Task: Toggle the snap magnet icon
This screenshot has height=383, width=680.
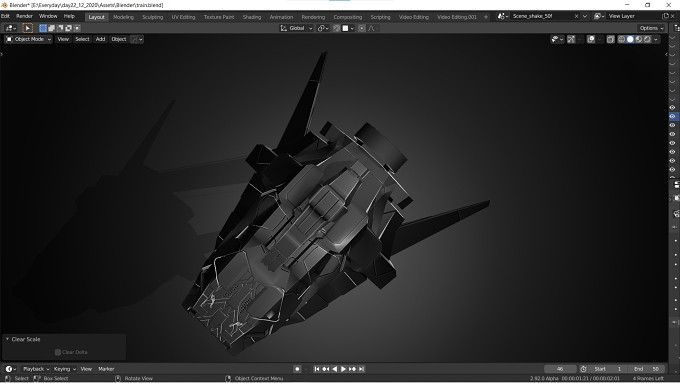Action: point(337,28)
